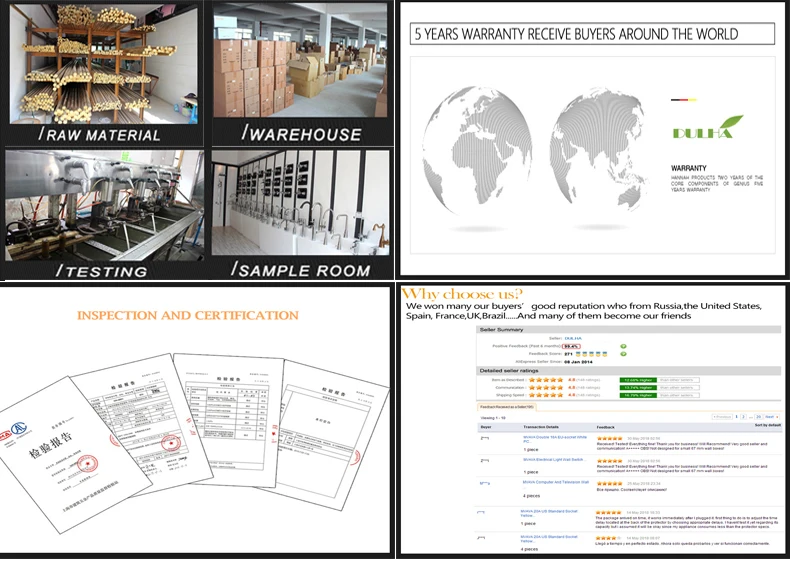Click the Inspection and Certification heading
The height and width of the screenshot is (573, 790).
coord(188,315)
